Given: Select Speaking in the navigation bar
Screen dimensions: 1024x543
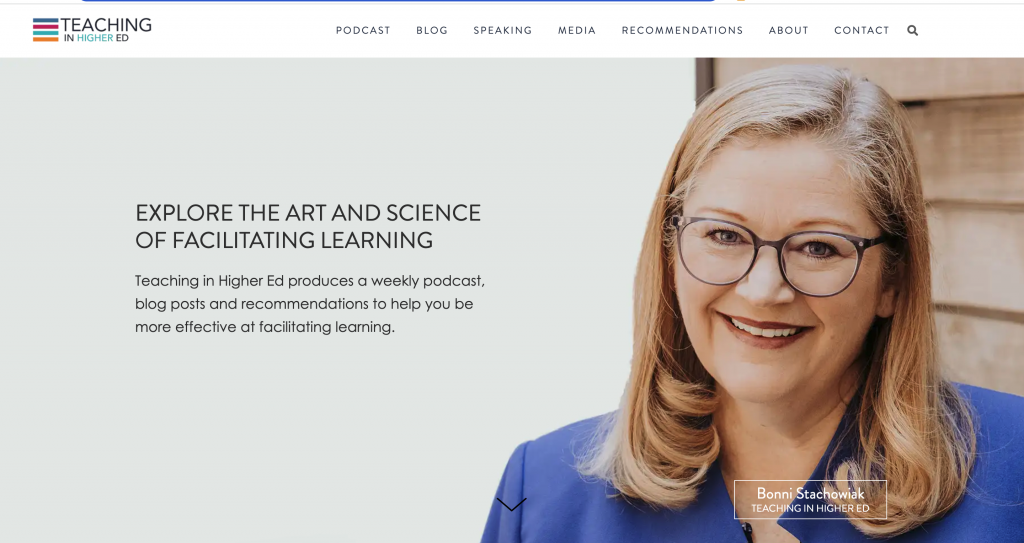Looking at the screenshot, I should [x=503, y=30].
